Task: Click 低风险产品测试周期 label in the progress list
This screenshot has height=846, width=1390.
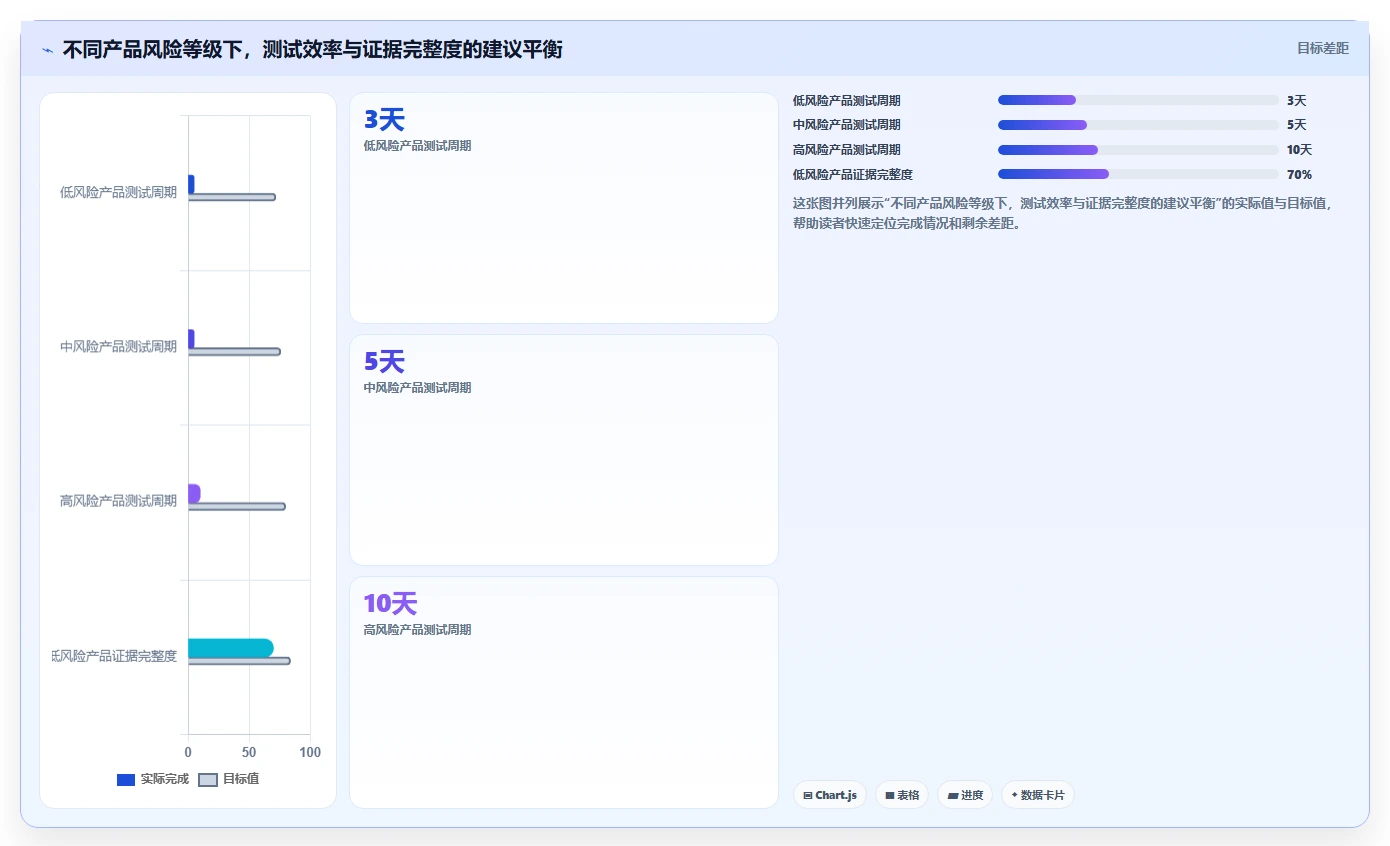Action: [847, 101]
